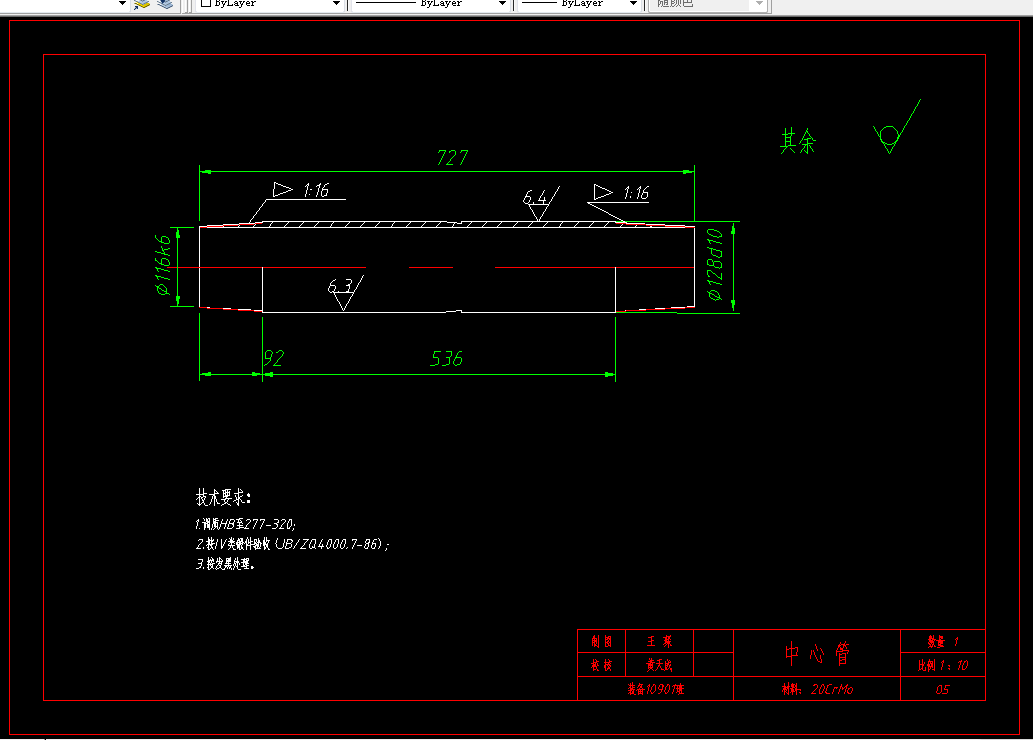Select the checker name 黄天成 cell

(x=659, y=665)
